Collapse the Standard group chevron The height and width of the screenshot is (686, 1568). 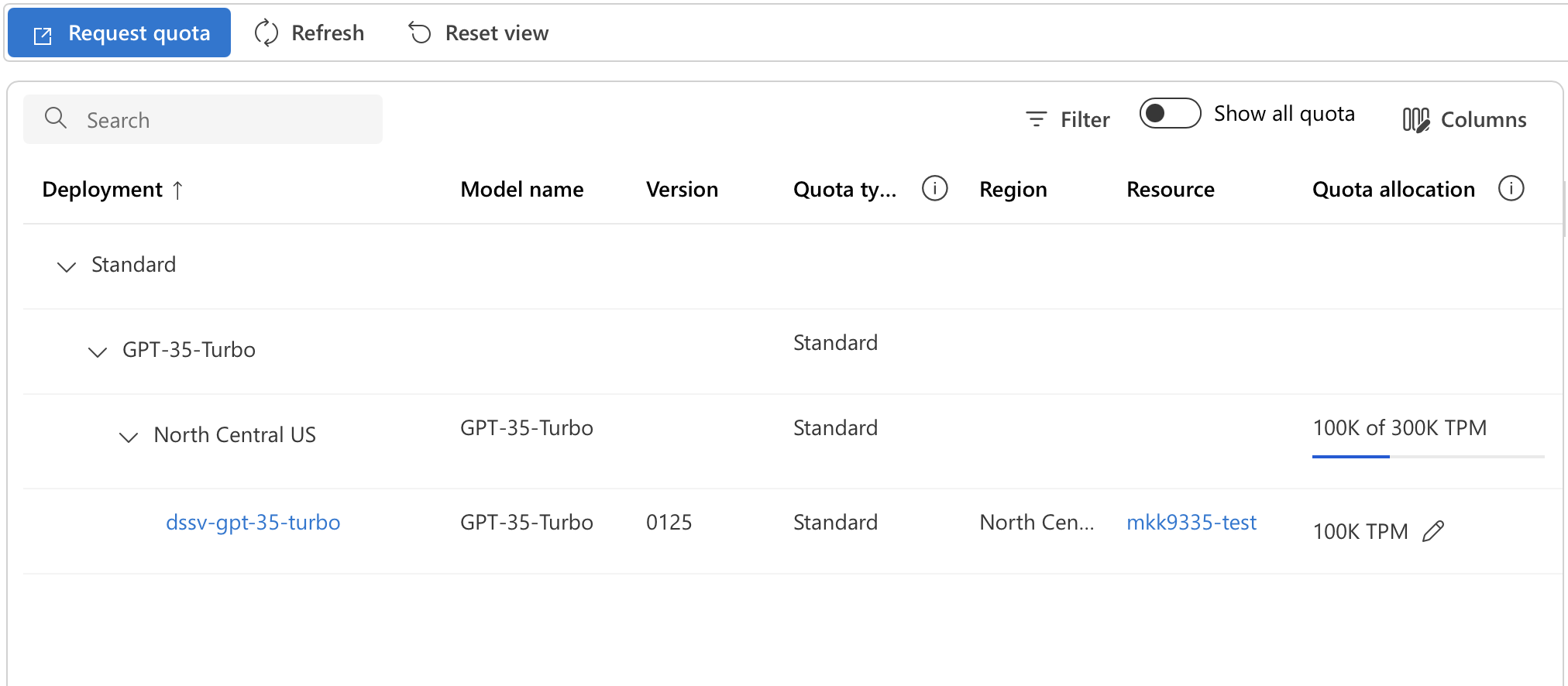(67, 266)
